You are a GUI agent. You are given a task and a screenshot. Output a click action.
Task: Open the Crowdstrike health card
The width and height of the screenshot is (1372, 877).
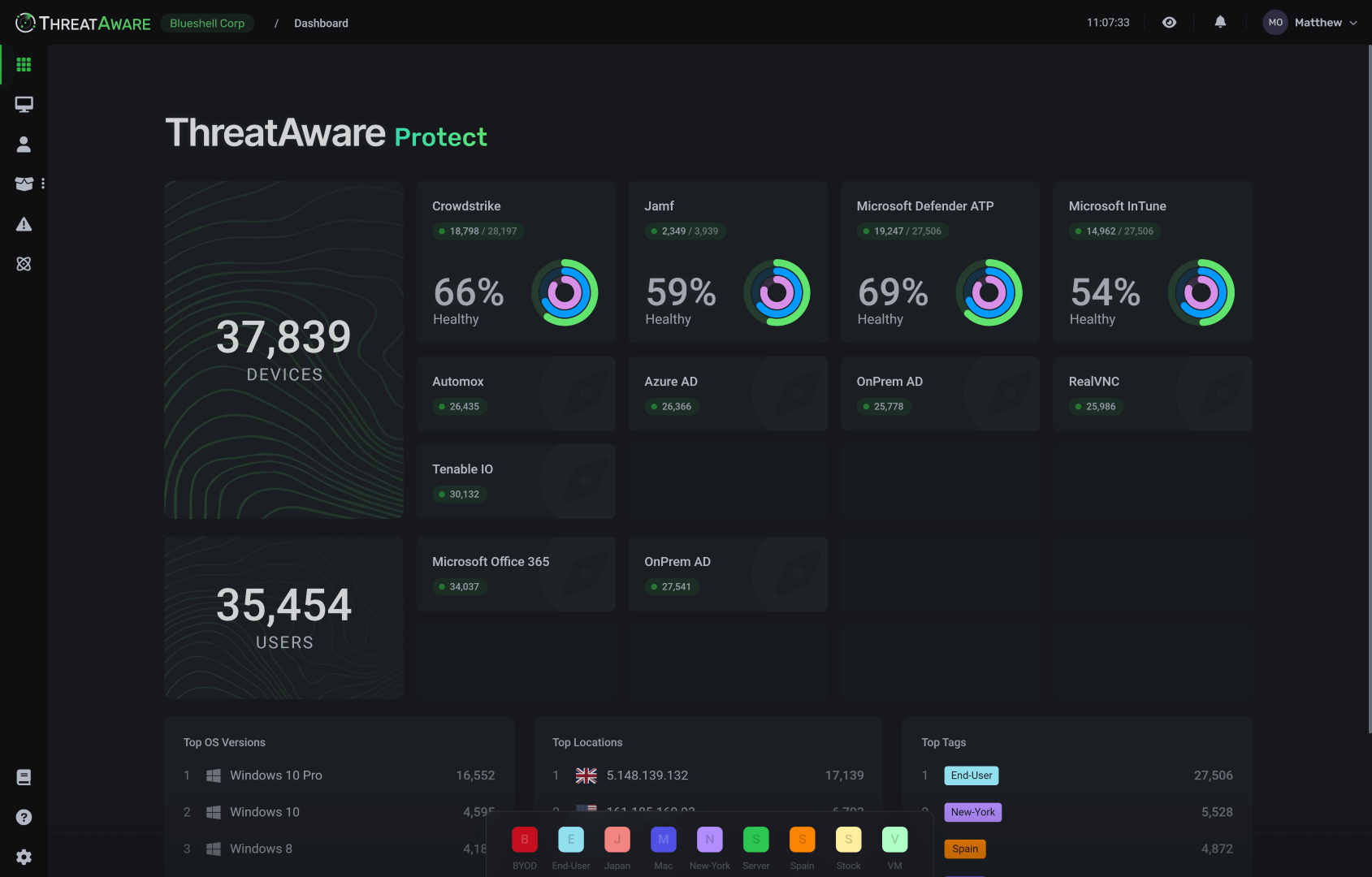click(x=516, y=262)
